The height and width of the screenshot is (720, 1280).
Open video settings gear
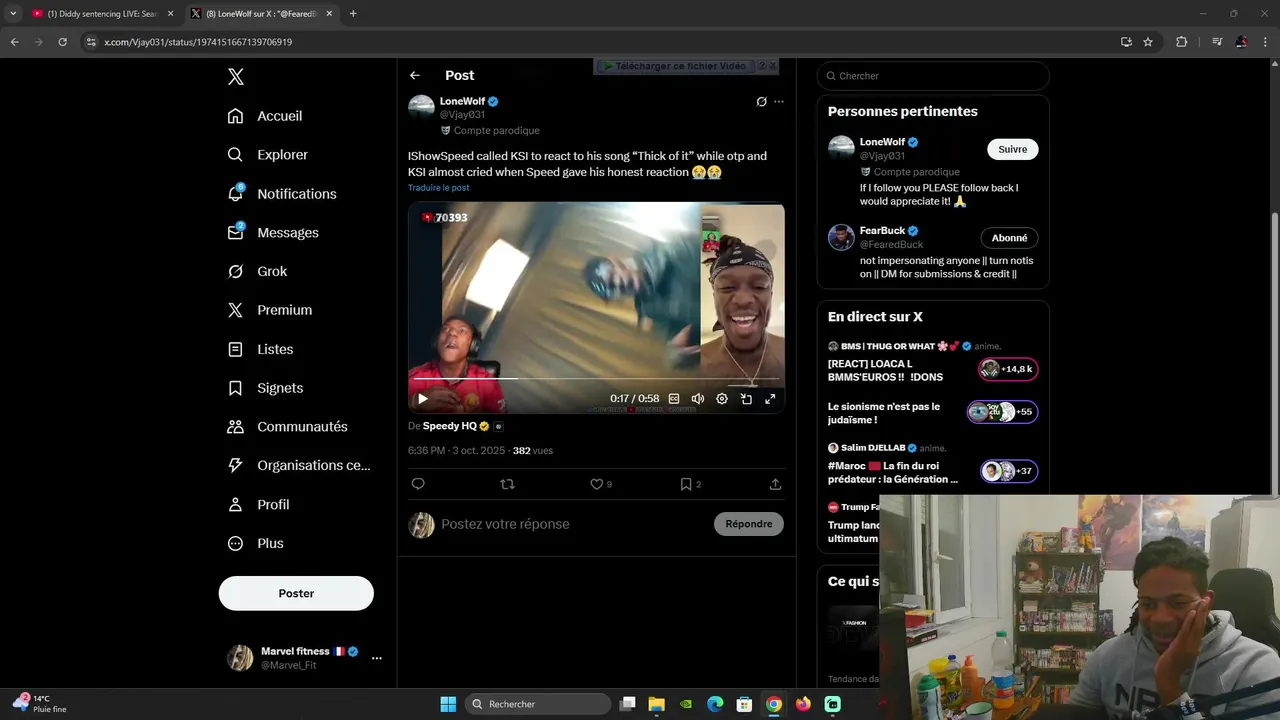point(722,399)
